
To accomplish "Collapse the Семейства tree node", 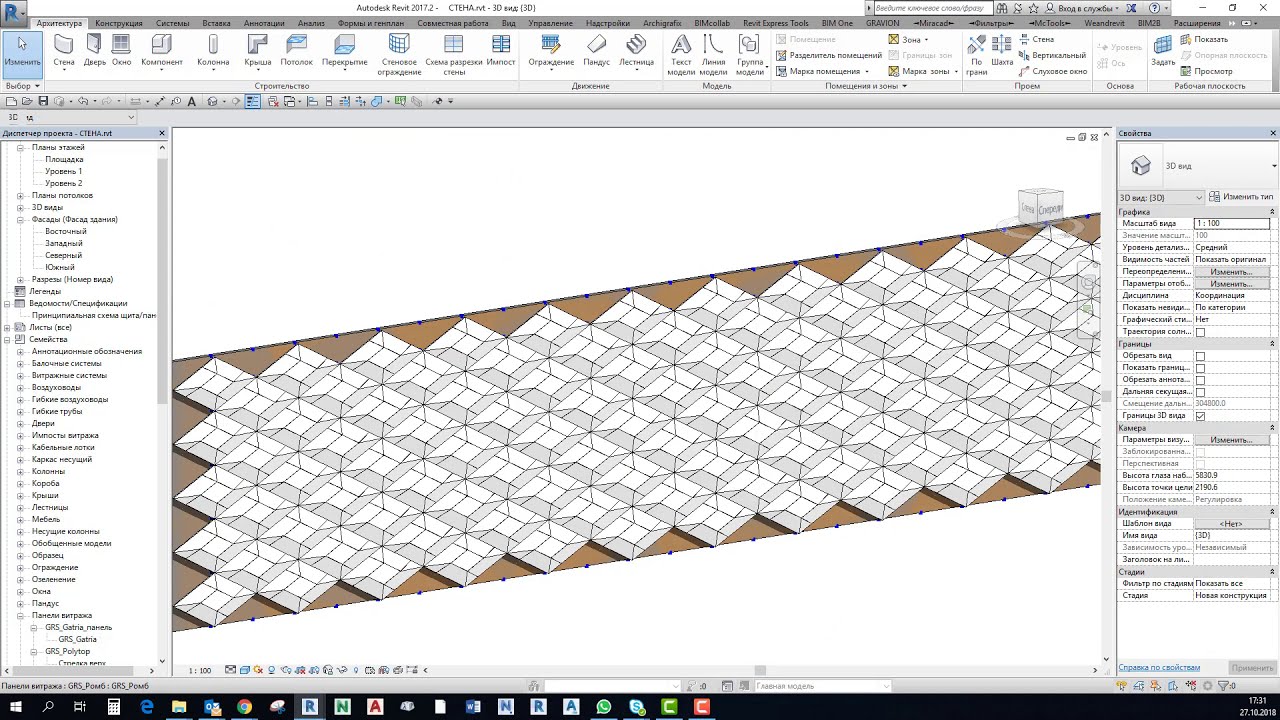I will point(7,340).
